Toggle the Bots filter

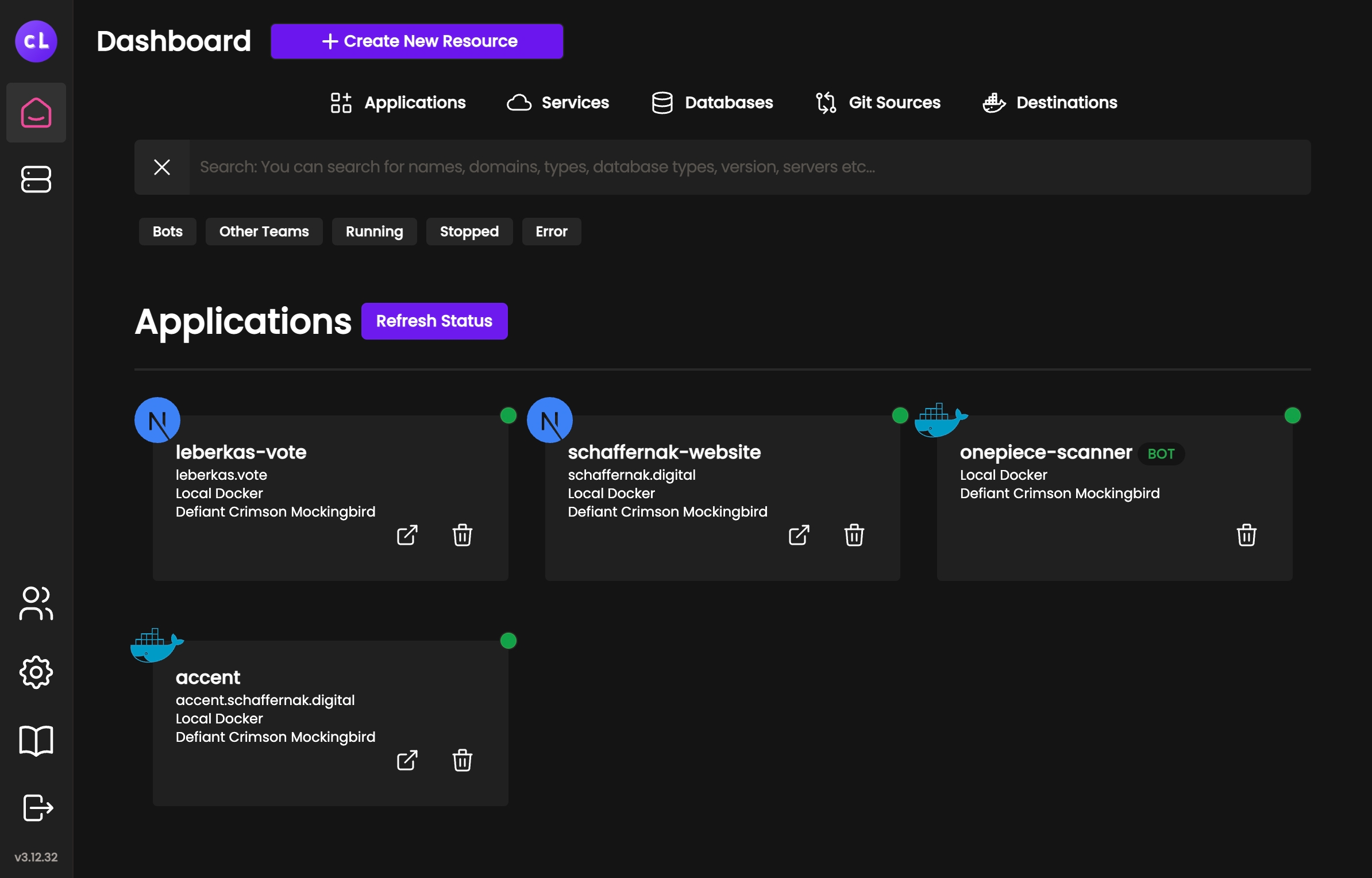[x=168, y=232]
